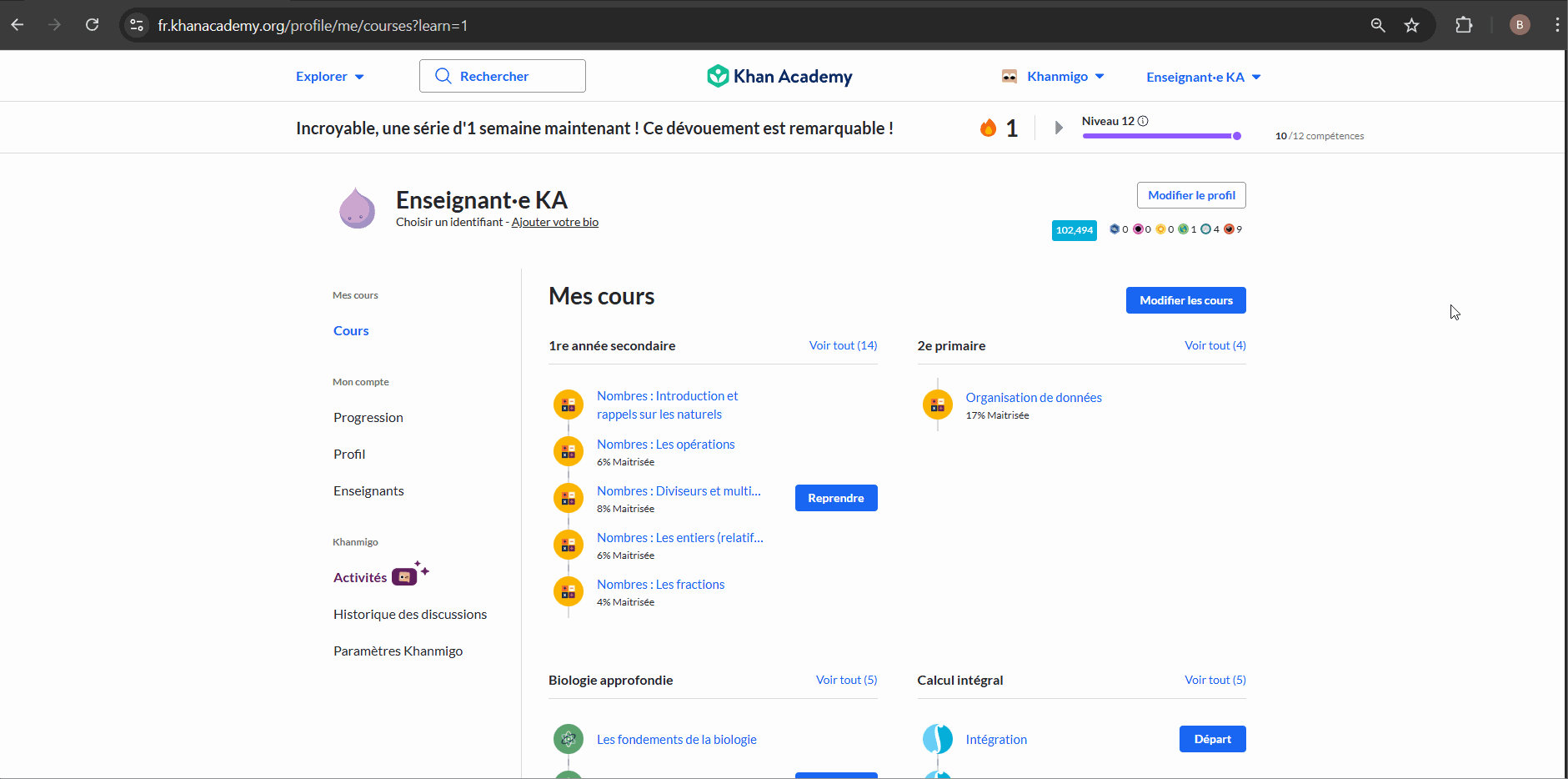Open Enseignants in the sidebar
The image size is (1568, 779).
368,490
